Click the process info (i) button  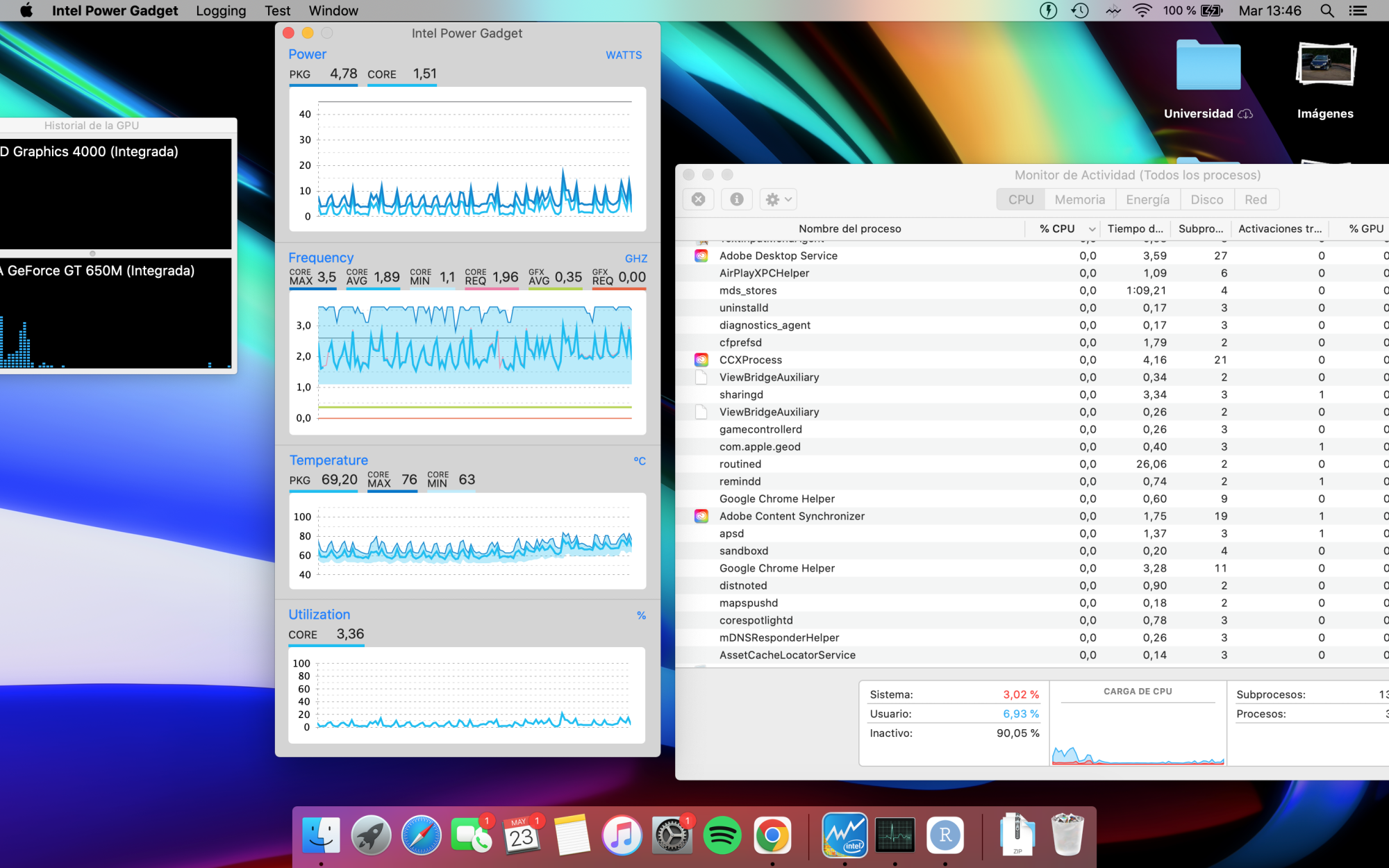(737, 199)
